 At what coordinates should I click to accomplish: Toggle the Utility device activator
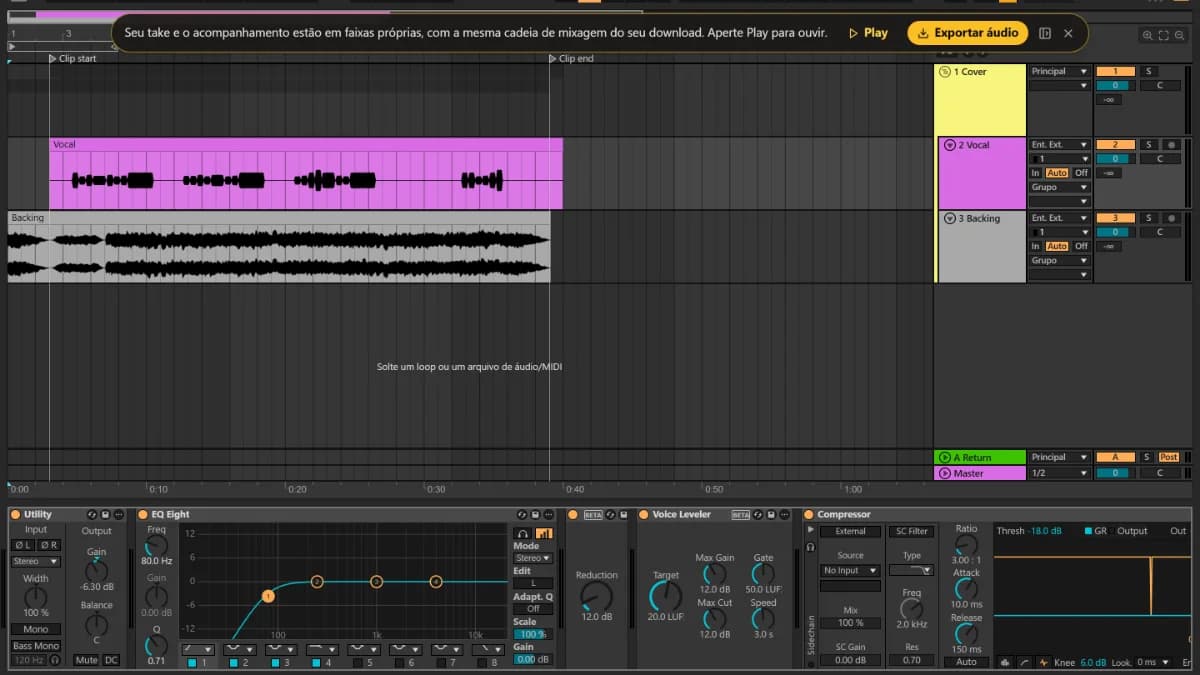[15, 514]
